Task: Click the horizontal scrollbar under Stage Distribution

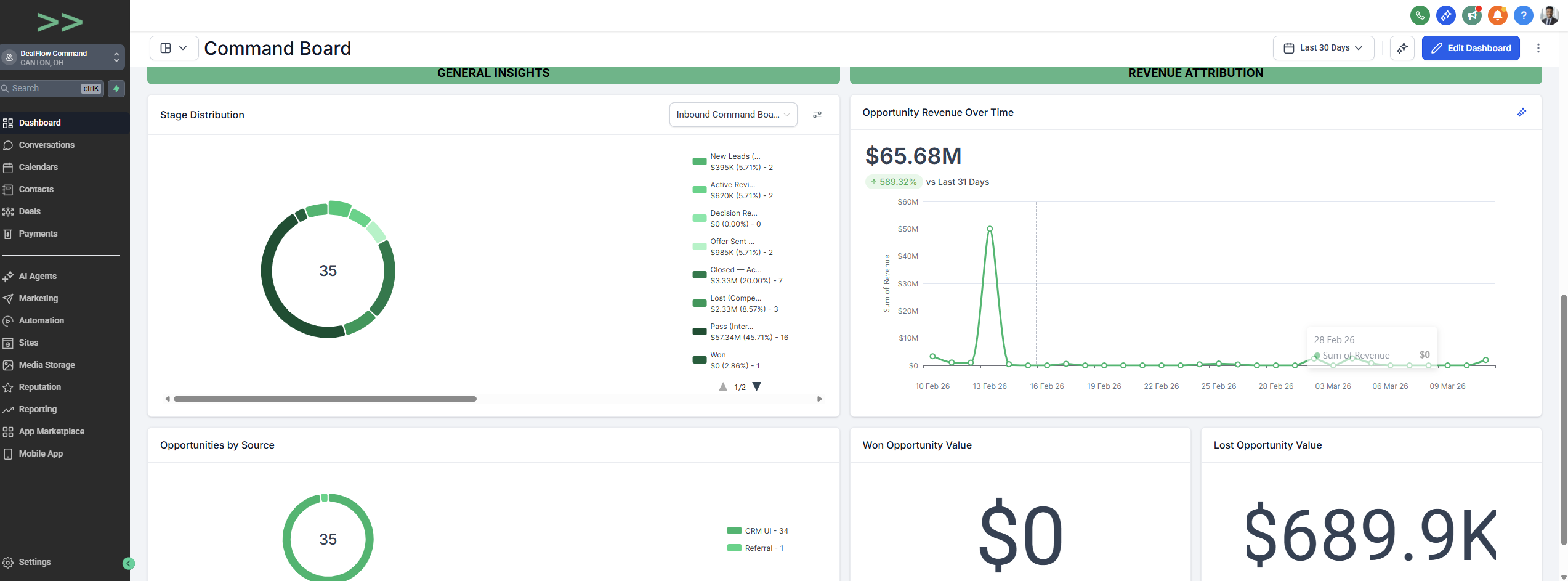Action: tap(326, 399)
